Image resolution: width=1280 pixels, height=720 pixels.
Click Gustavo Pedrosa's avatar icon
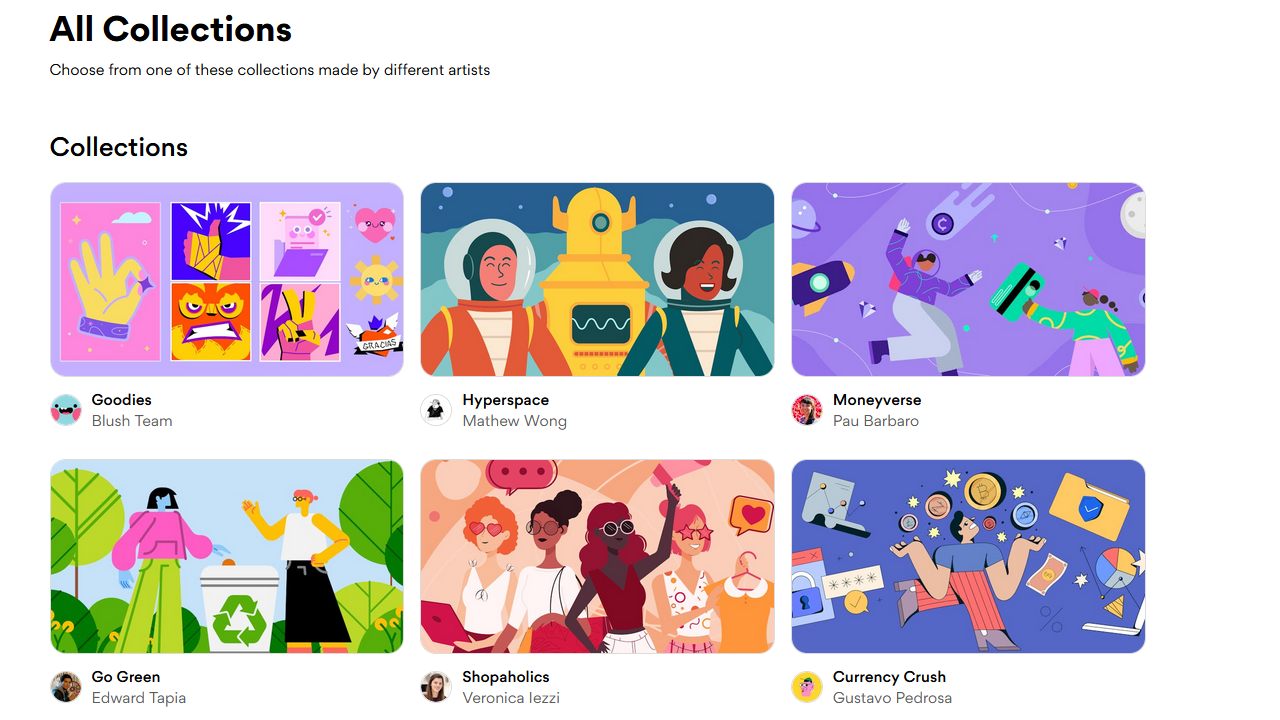807,687
